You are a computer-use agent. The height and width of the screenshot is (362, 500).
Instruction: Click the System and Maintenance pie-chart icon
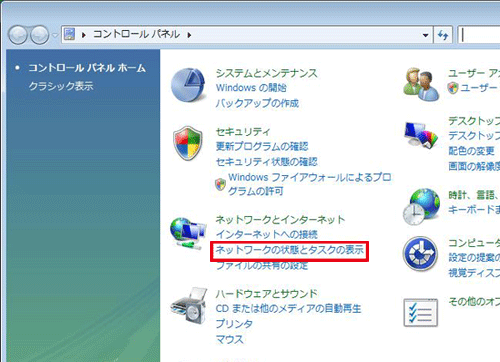188,85
